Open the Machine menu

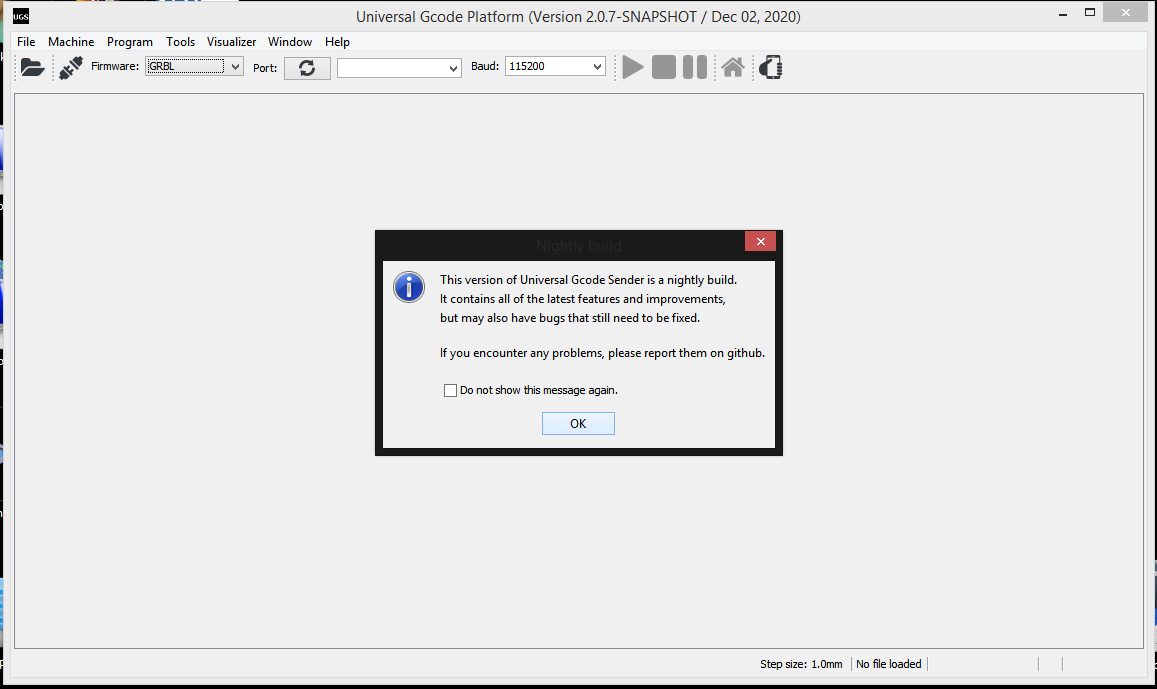pyautogui.click(x=71, y=42)
